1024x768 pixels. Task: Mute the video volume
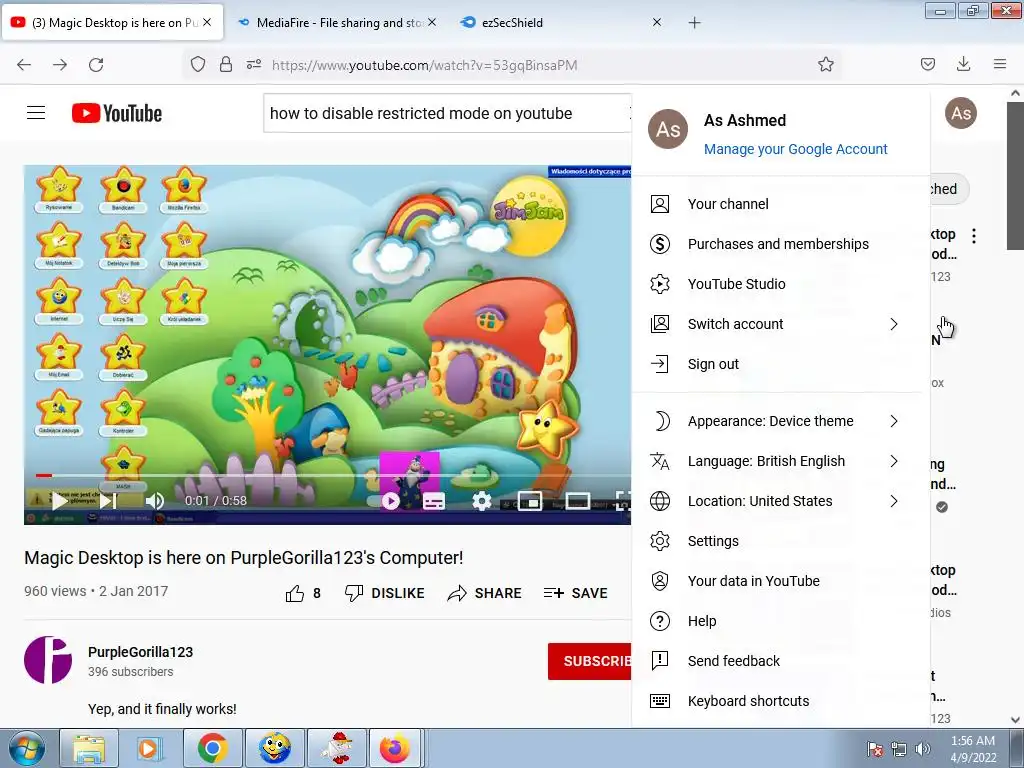tap(155, 501)
